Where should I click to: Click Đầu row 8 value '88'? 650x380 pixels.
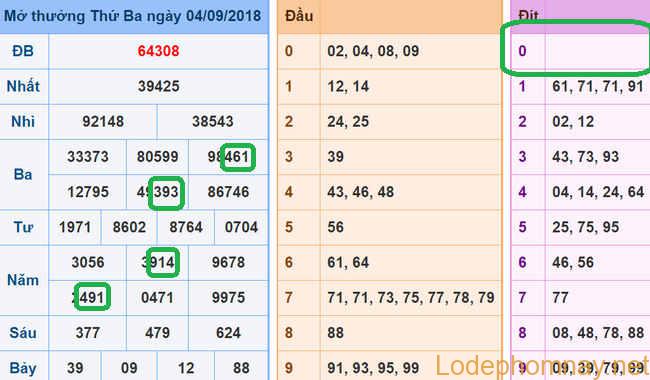(x=335, y=333)
